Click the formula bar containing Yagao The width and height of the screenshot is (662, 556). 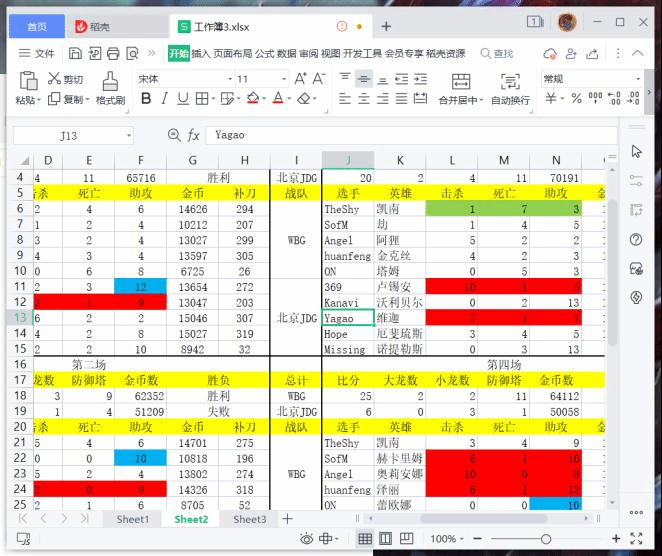[x=411, y=136]
